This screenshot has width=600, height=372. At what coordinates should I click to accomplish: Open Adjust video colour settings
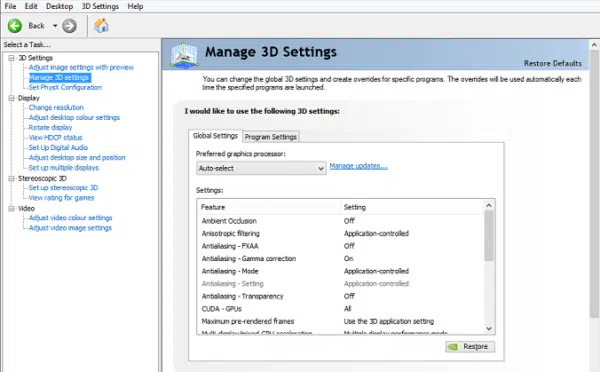click(70, 218)
